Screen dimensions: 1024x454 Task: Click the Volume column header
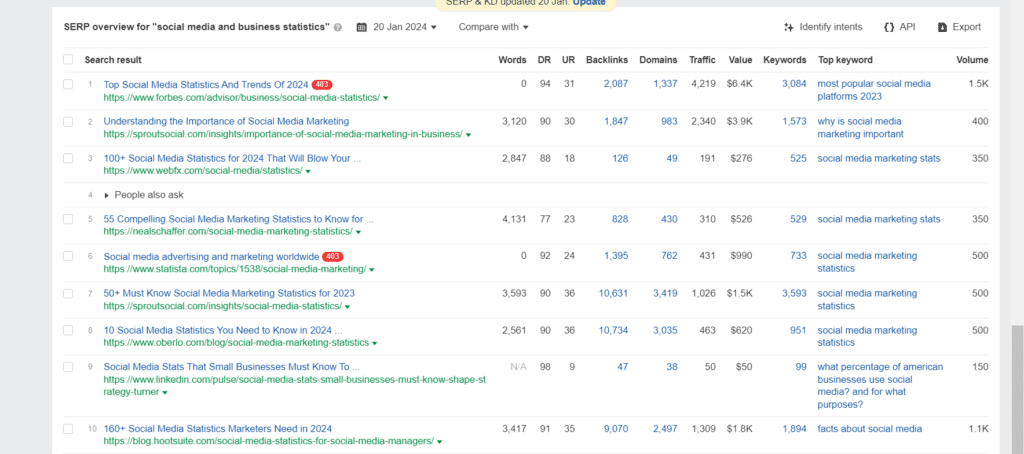pos(972,60)
